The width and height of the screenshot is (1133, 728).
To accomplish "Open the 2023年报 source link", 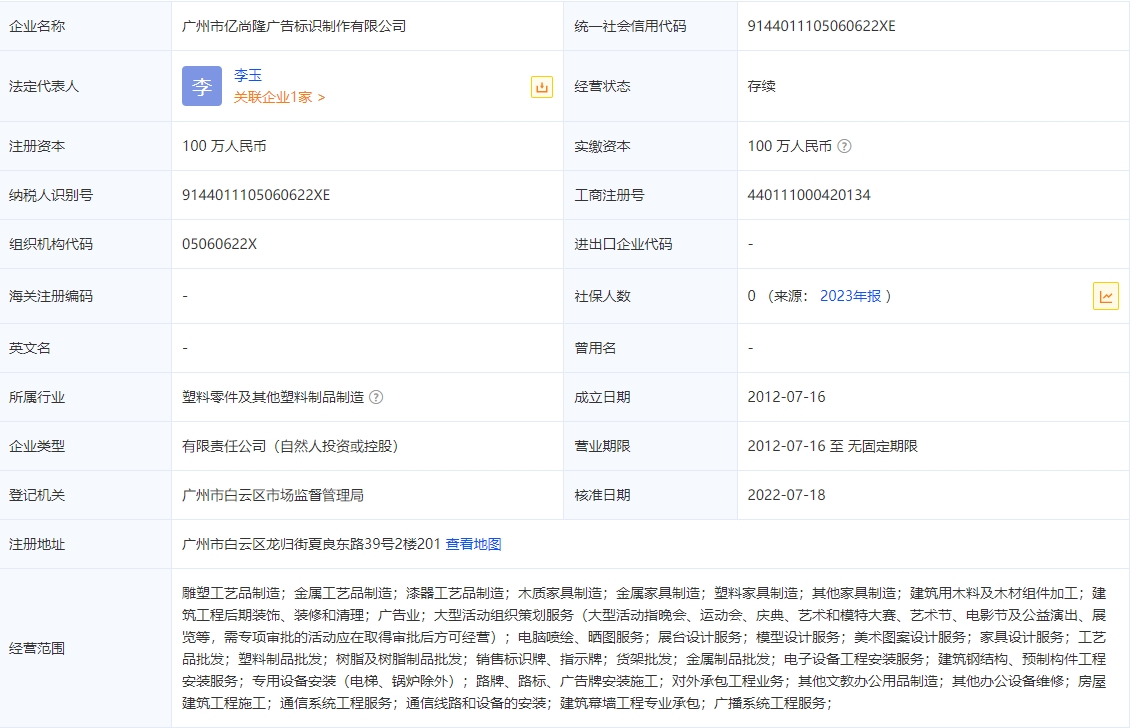I will [x=850, y=296].
